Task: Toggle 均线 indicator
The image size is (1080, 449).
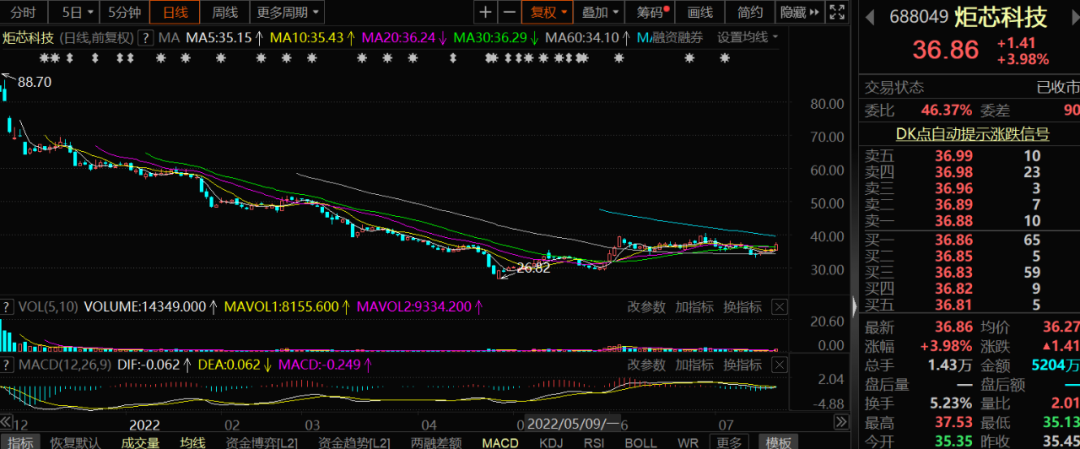Action: (193, 442)
